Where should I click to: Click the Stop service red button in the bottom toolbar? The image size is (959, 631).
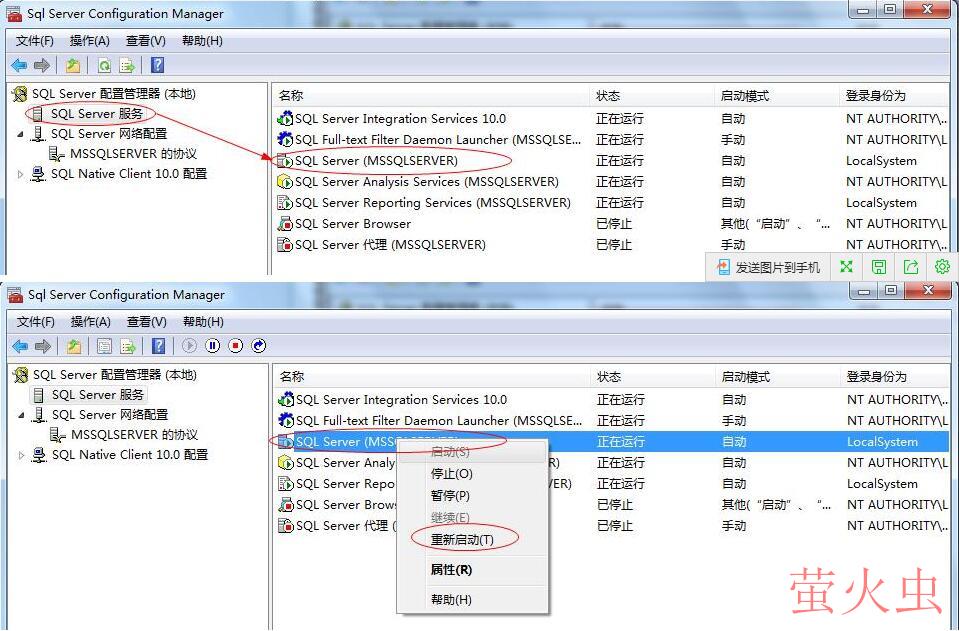pos(235,346)
